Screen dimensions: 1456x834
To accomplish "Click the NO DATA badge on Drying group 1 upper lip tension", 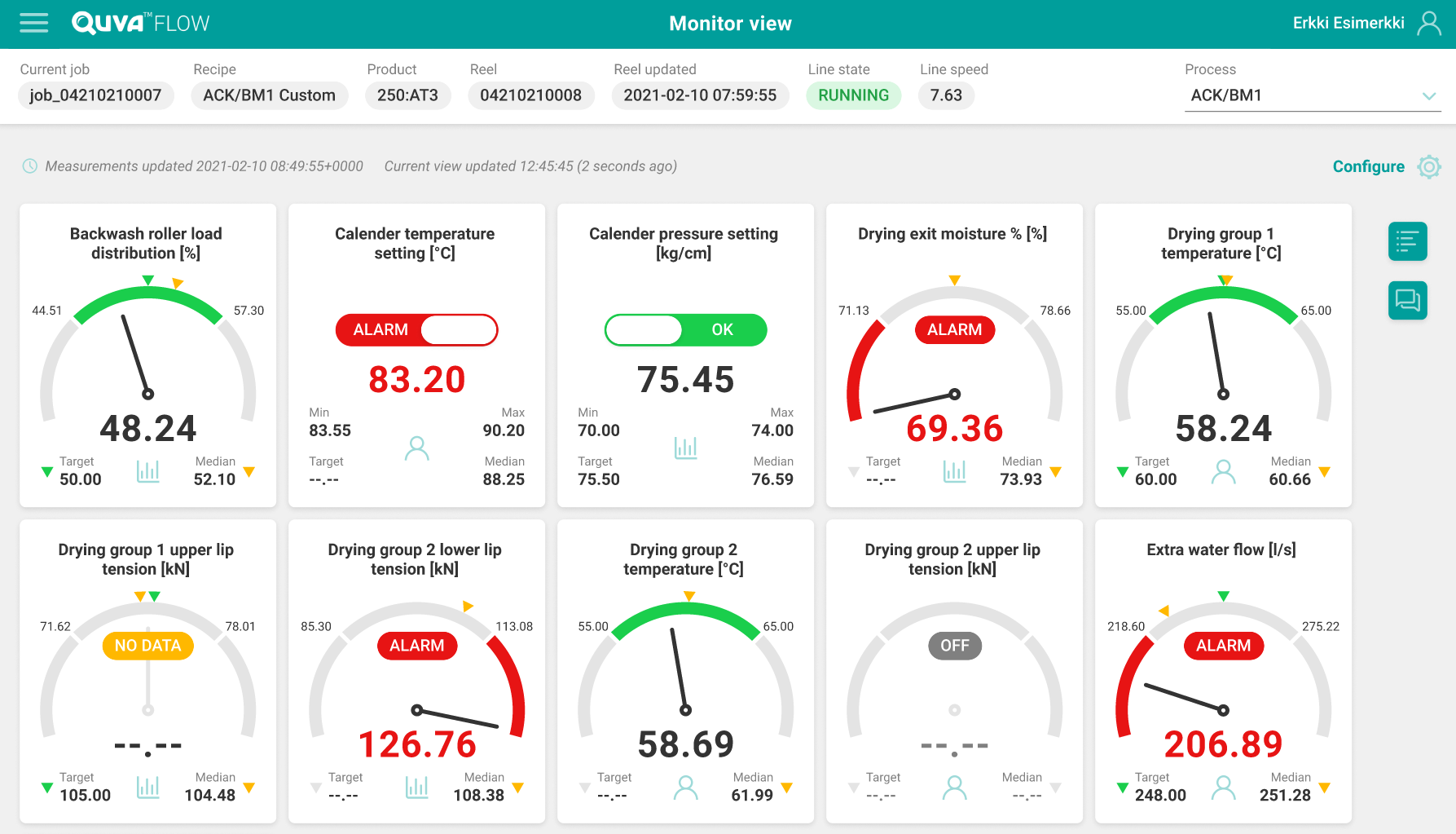I will tap(148, 646).
